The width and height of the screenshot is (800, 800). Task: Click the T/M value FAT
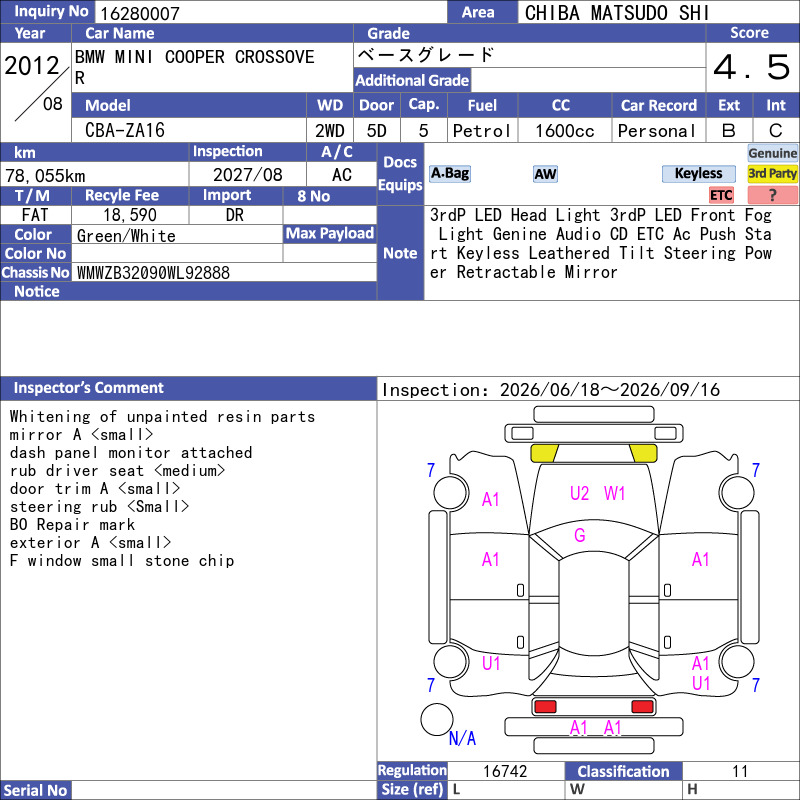pos(35,215)
